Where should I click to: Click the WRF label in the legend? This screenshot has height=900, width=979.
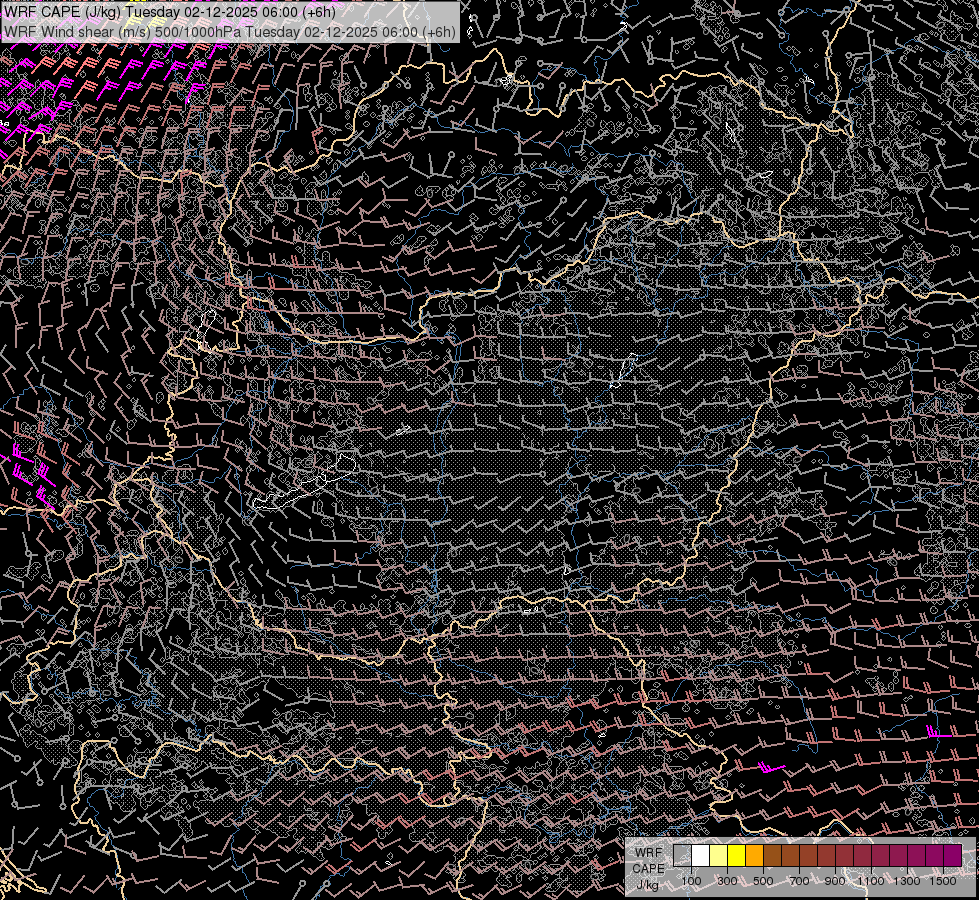coord(648,853)
